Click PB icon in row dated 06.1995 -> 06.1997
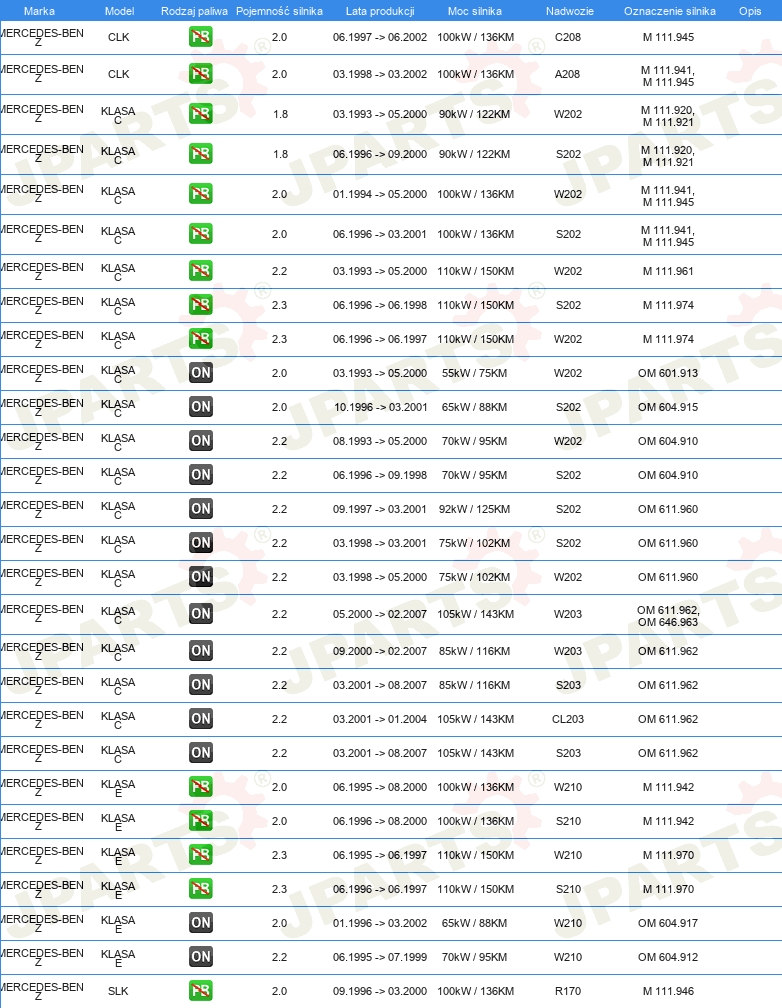 pos(201,855)
